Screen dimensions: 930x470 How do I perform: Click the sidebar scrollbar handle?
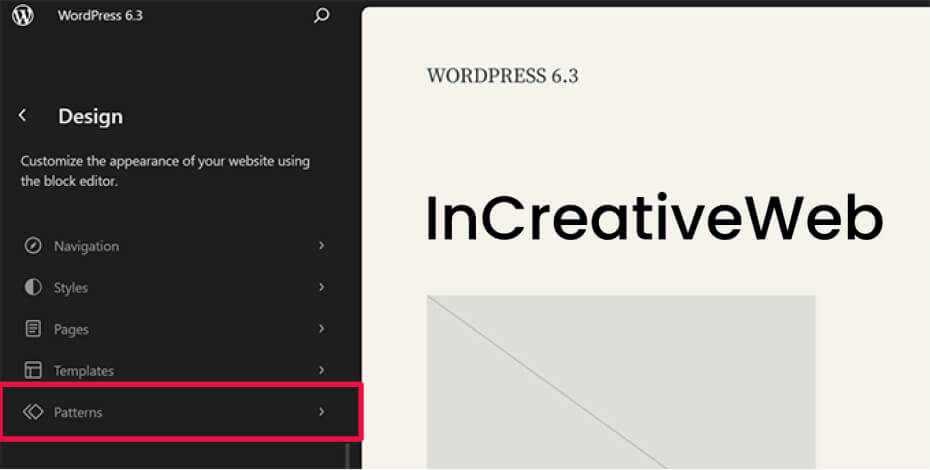click(348, 455)
